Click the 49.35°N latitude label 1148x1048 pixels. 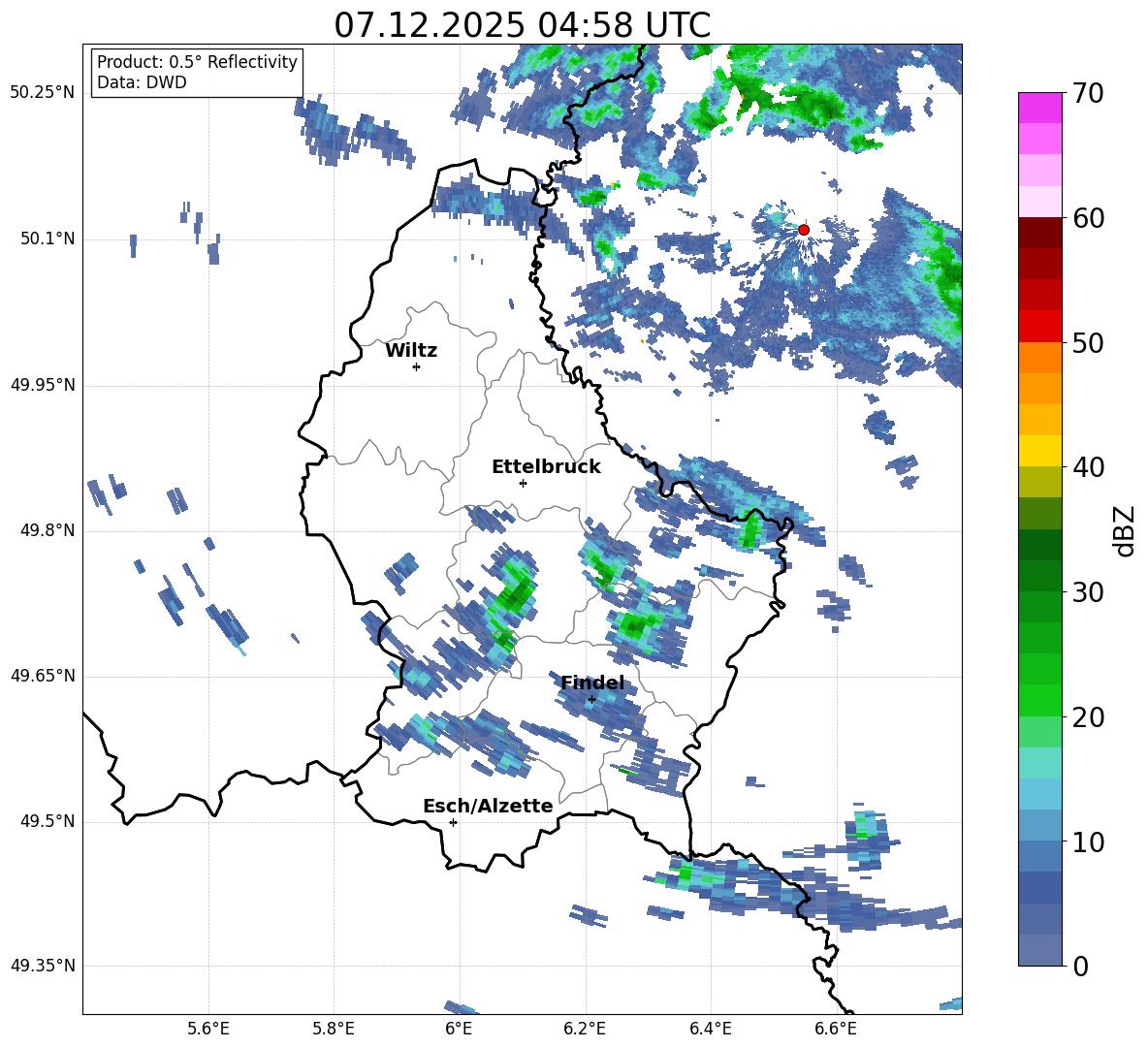43,966
